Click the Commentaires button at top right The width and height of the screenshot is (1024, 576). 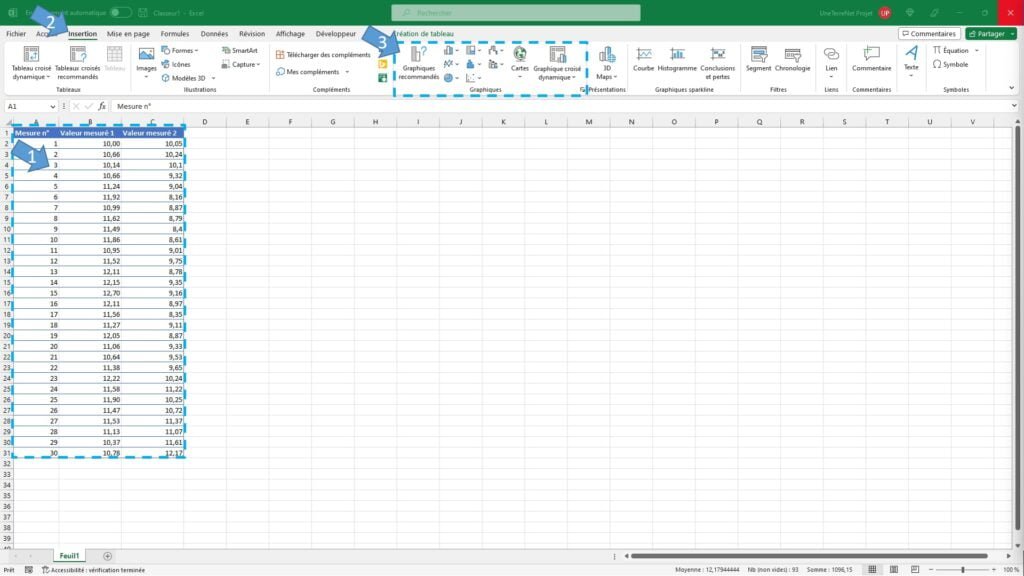(929, 33)
